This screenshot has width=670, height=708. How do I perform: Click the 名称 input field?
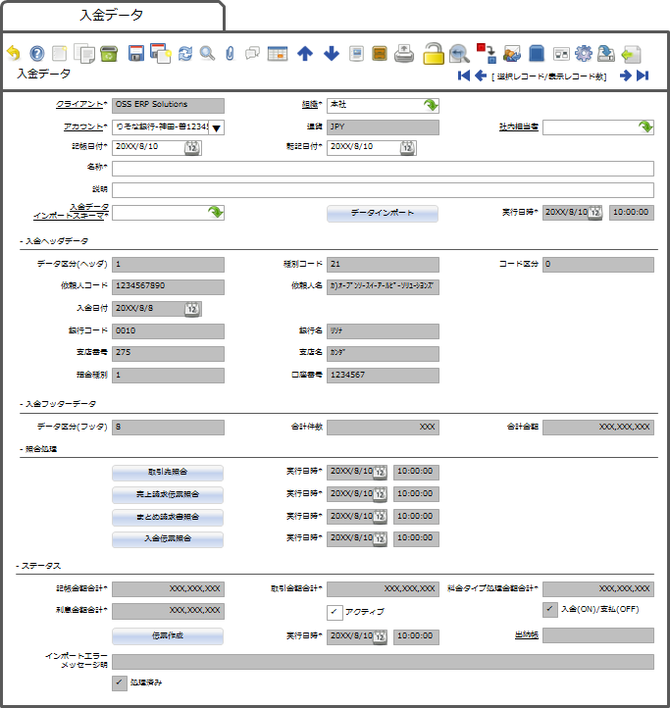click(383, 169)
